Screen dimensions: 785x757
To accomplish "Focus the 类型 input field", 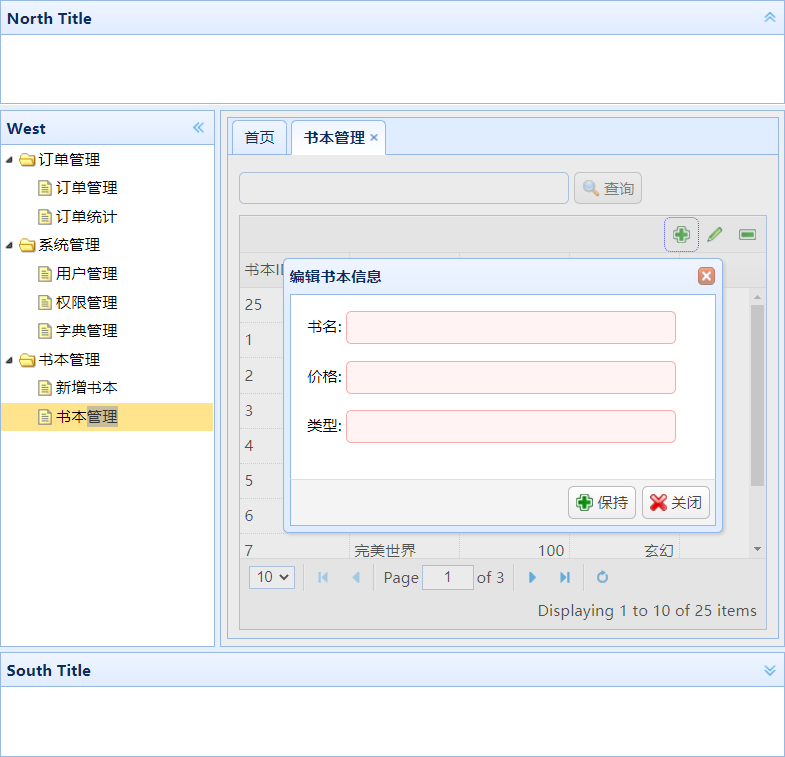I will [x=511, y=427].
